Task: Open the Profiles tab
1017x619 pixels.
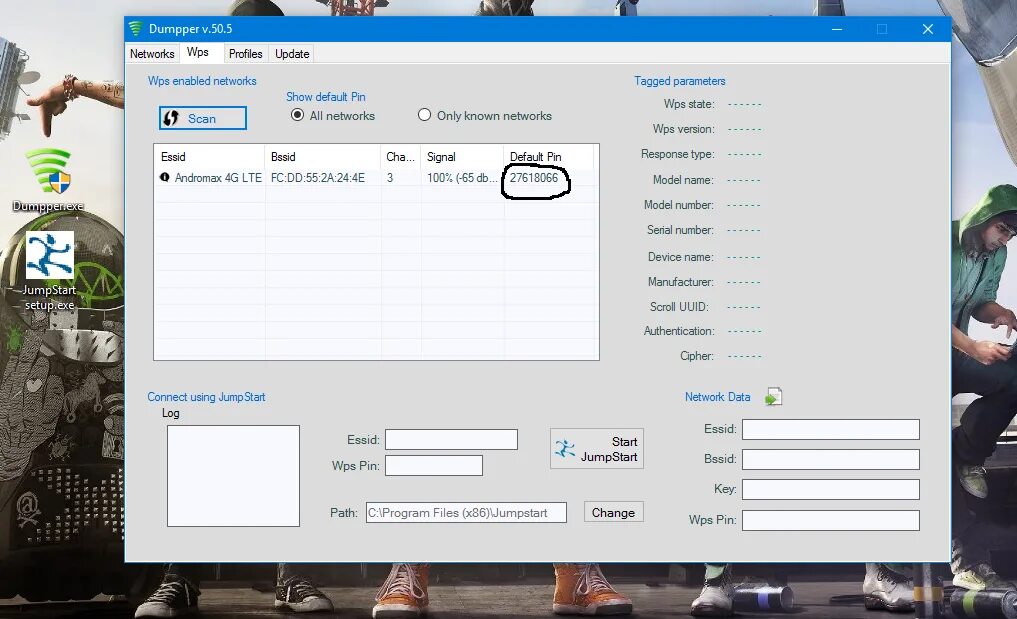Action: 245,54
